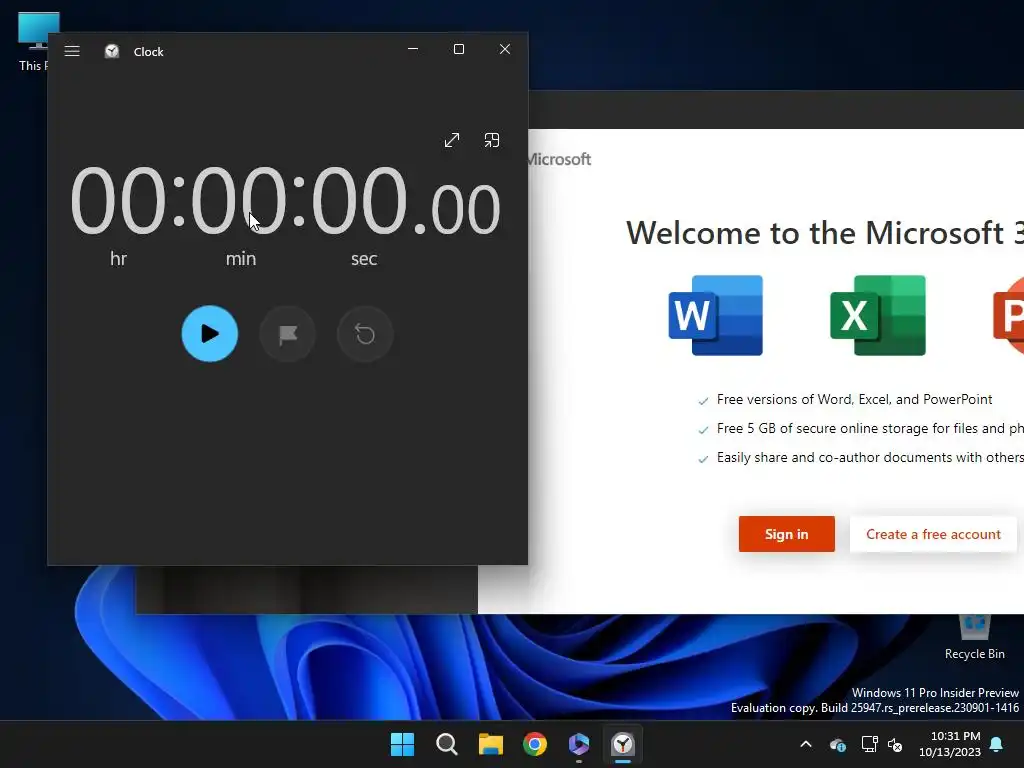
Task: Click OneDrive cloud tray icon
Action: [838, 744]
